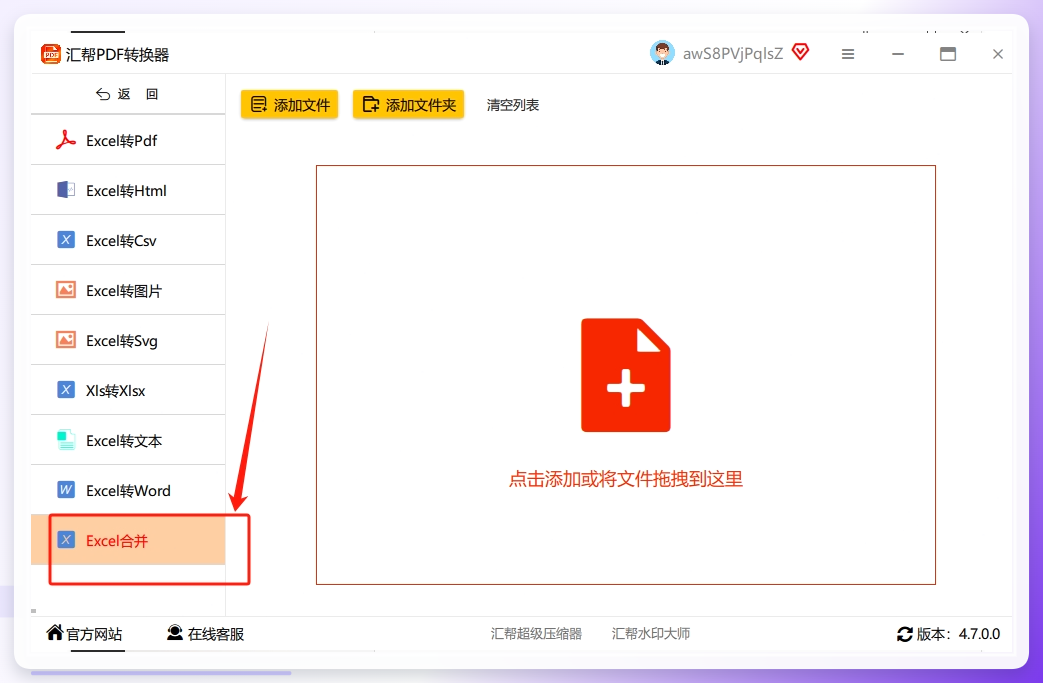Open the 官方网站 link
This screenshot has width=1043, height=683.
click(84, 634)
